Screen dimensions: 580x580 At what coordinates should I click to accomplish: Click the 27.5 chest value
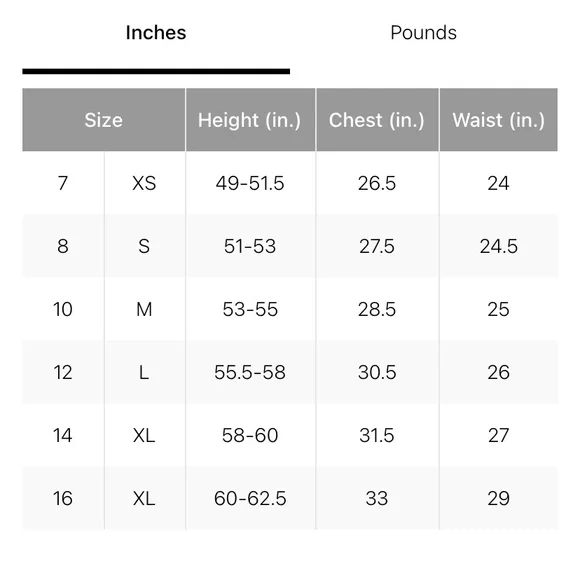point(377,246)
